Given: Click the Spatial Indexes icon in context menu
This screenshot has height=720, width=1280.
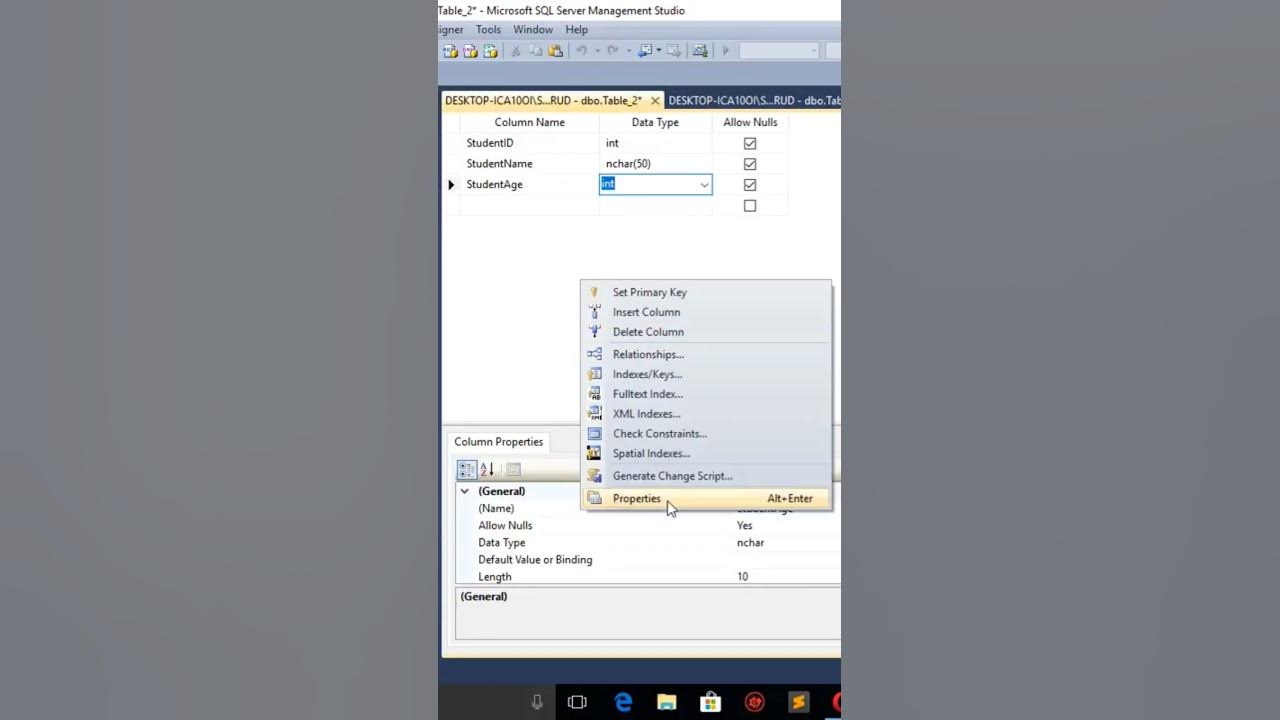Looking at the screenshot, I should click(594, 453).
